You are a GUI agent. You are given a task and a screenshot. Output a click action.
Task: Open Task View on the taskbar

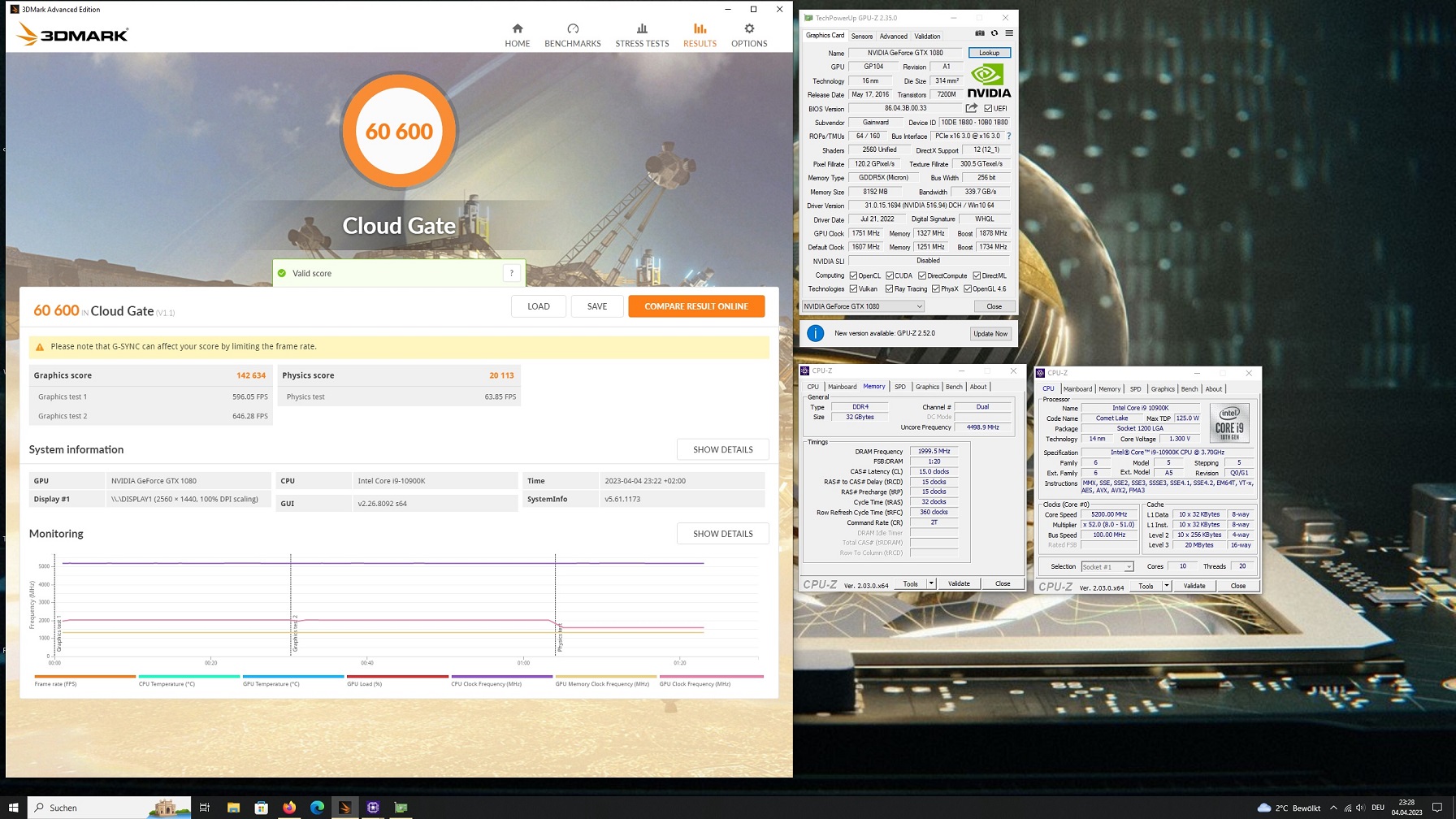205,808
